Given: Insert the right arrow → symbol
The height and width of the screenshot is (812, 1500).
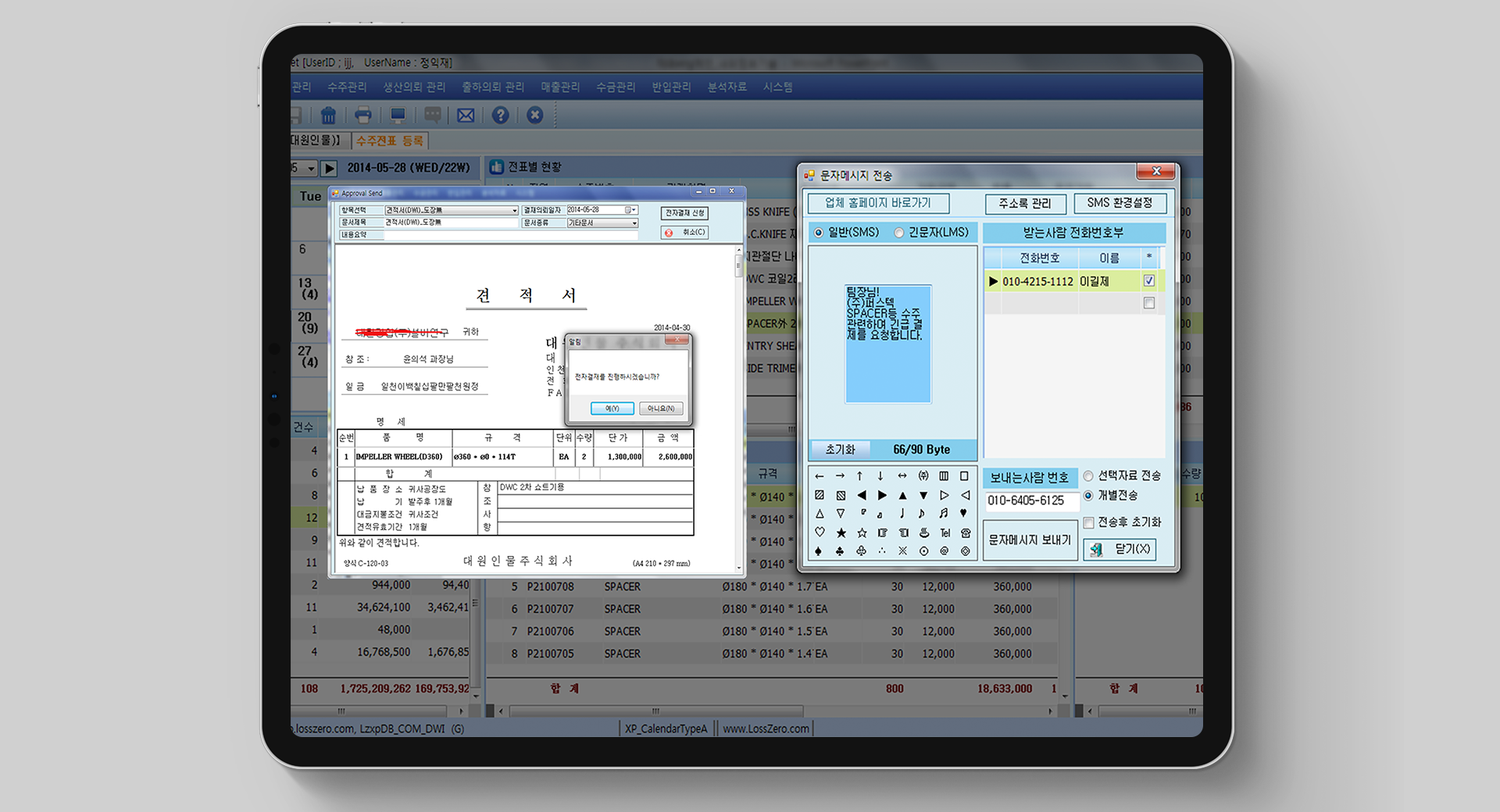Looking at the screenshot, I should pyautogui.click(x=840, y=476).
